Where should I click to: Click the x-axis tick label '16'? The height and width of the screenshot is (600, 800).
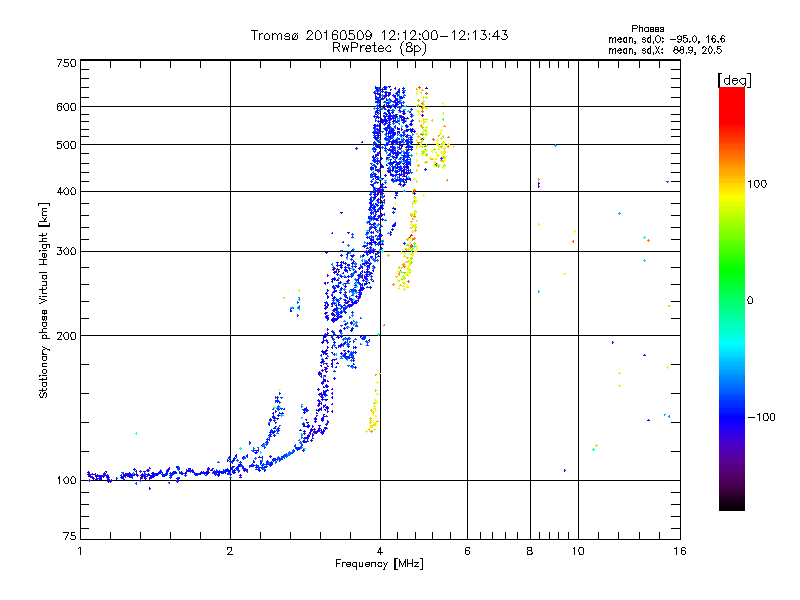(680, 551)
